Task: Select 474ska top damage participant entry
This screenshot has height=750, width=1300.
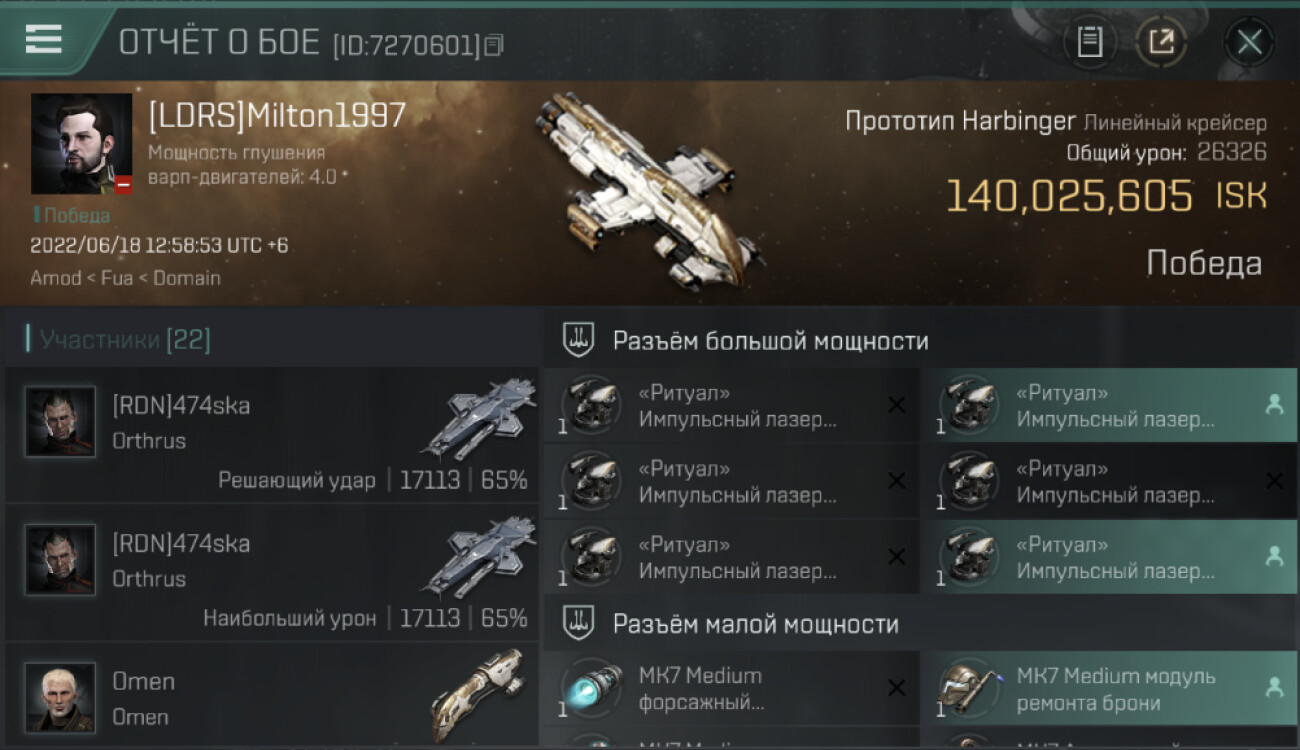Action: [272, 573]
